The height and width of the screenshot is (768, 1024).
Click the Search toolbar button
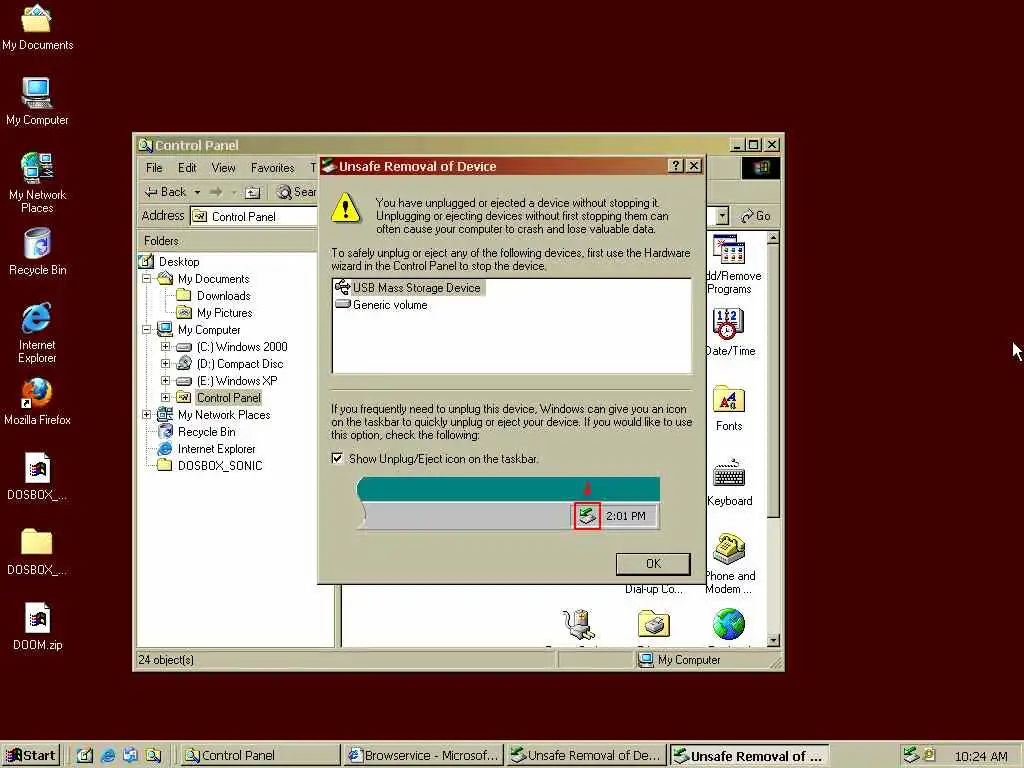[x=296, y=192]
